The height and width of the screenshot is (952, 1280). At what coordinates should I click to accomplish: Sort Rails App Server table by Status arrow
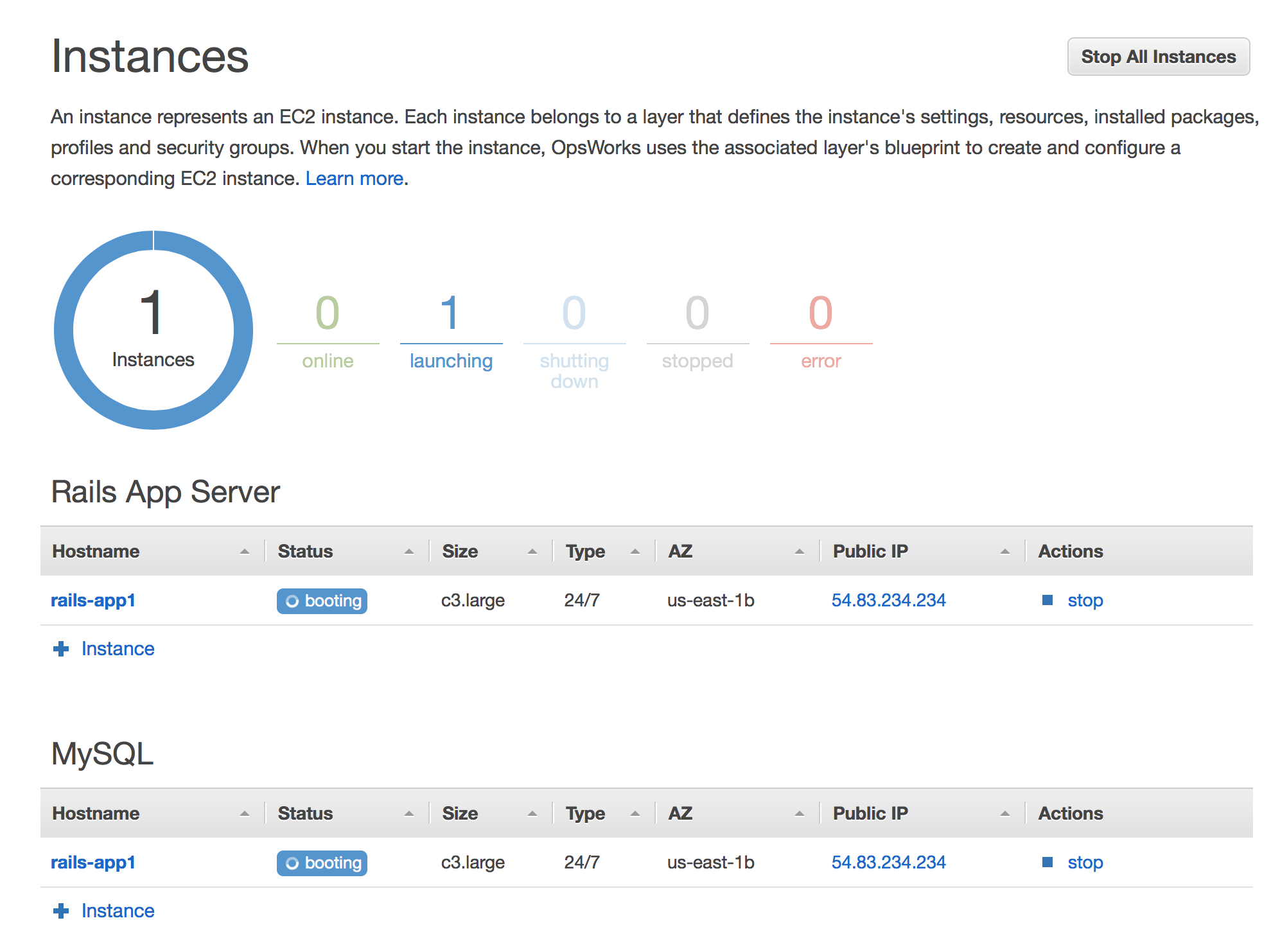[x=408, y=552]
